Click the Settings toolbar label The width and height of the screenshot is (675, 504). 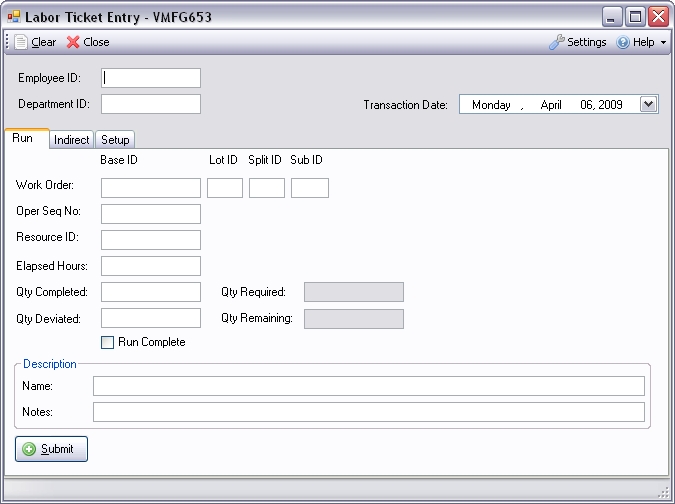click(586, 42)
